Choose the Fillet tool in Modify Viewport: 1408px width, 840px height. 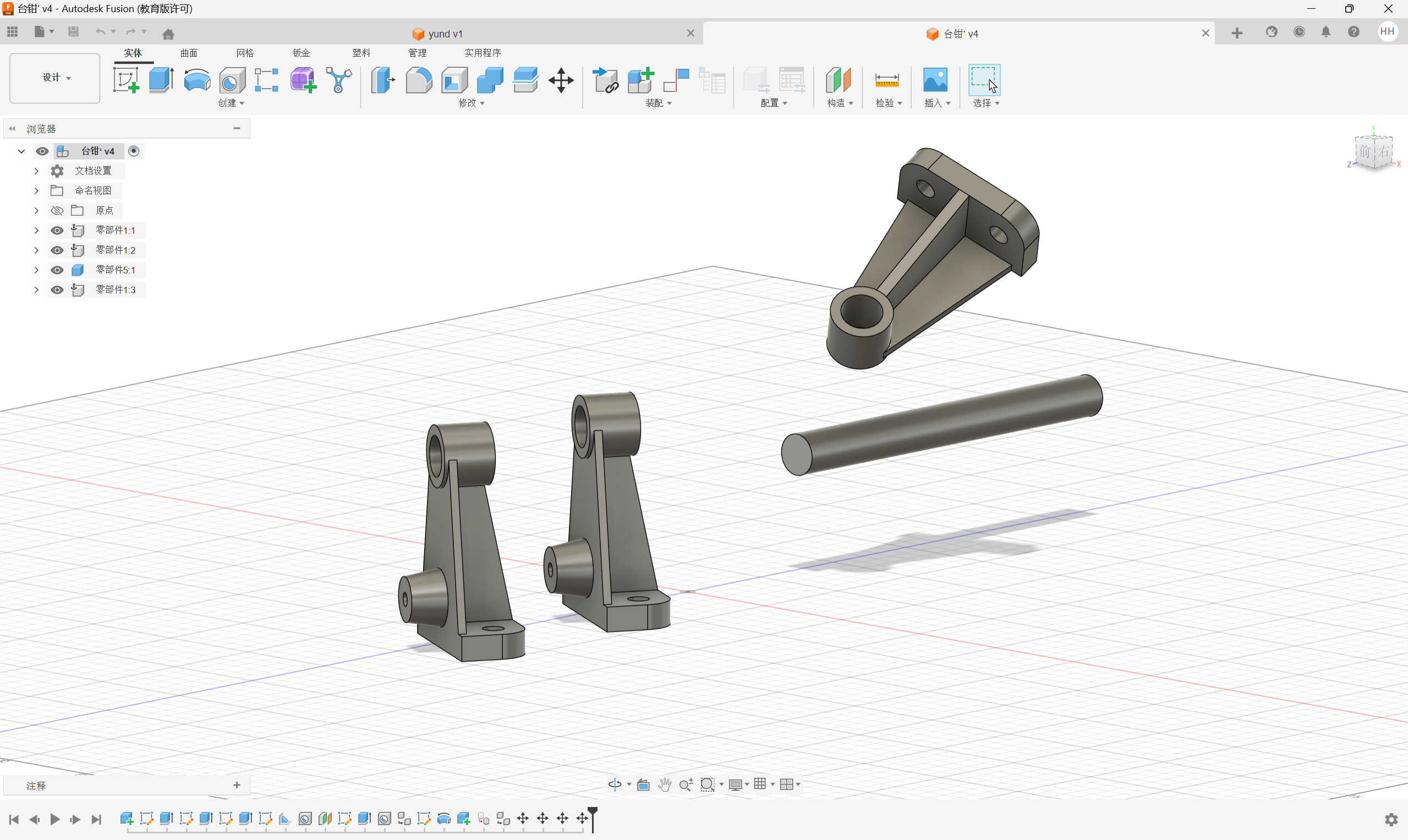click(419, 80)
